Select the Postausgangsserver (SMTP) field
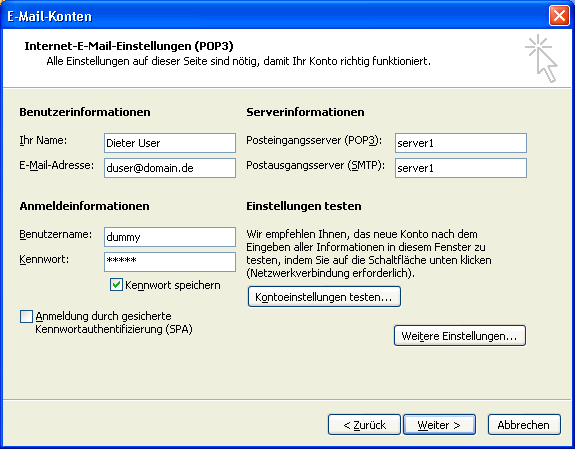Screen dimensions: 575x449 coord(461,168)
